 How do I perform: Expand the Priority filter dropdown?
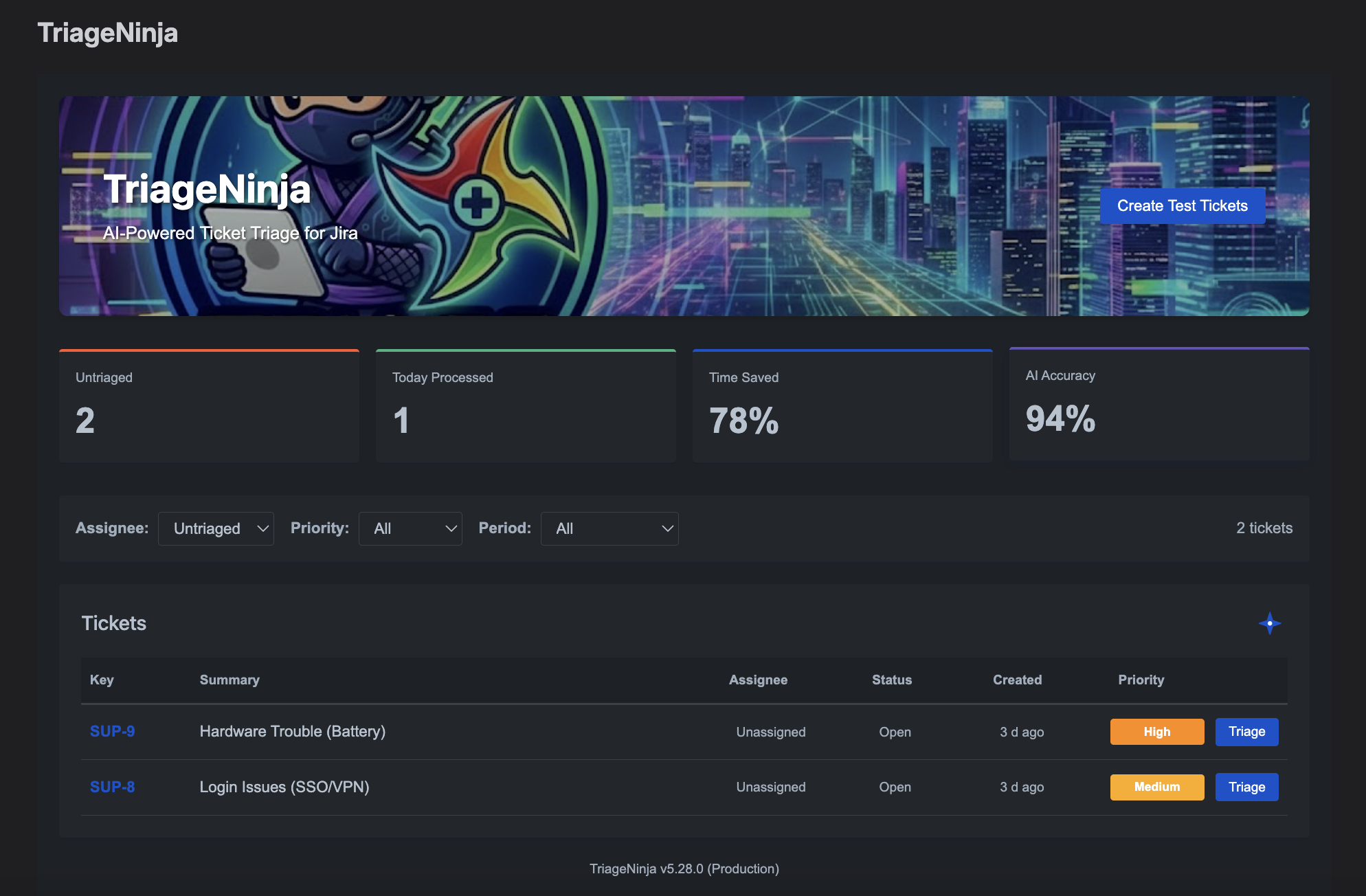[410, 528]
